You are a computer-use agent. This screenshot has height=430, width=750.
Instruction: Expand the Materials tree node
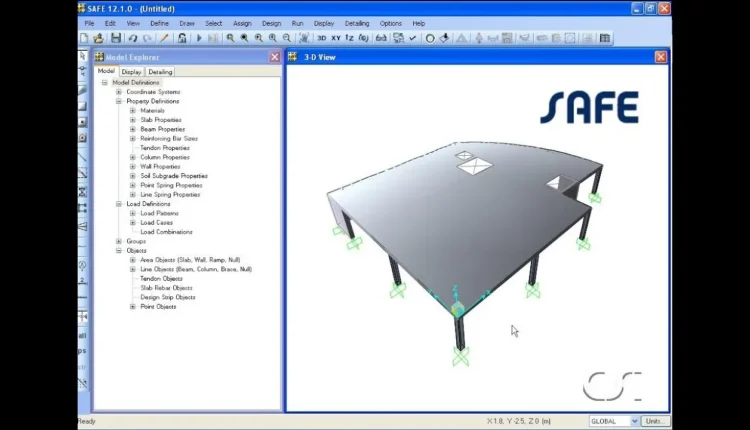(132, 110)
